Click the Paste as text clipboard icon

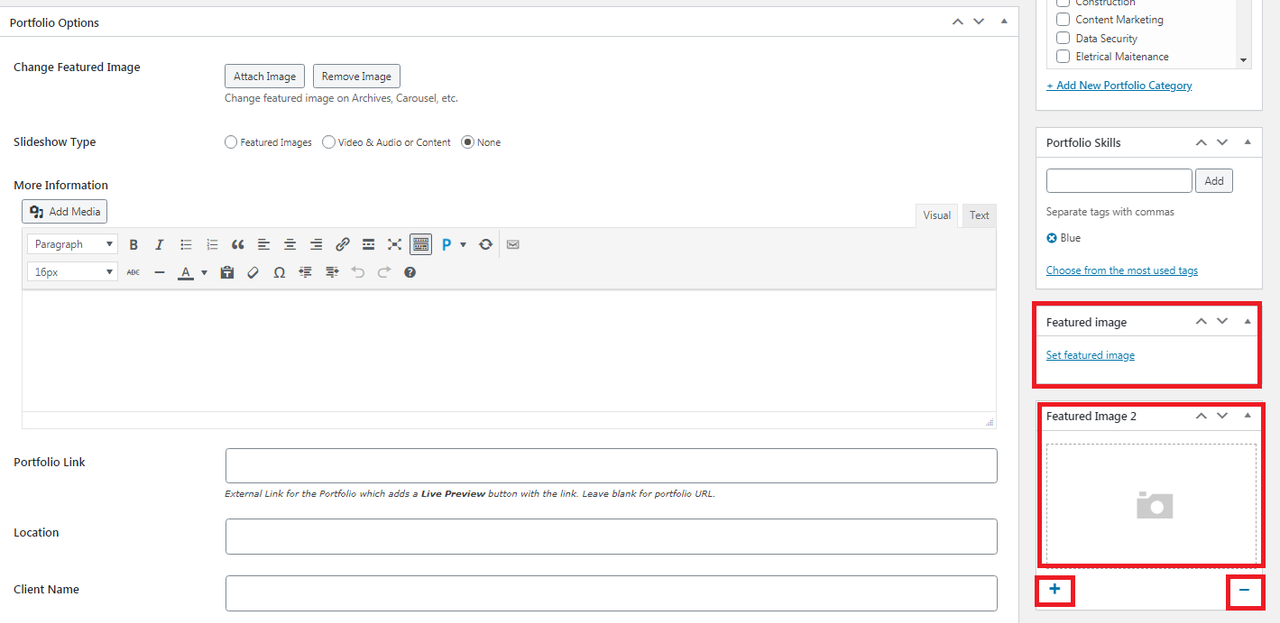tap(227, 272)
